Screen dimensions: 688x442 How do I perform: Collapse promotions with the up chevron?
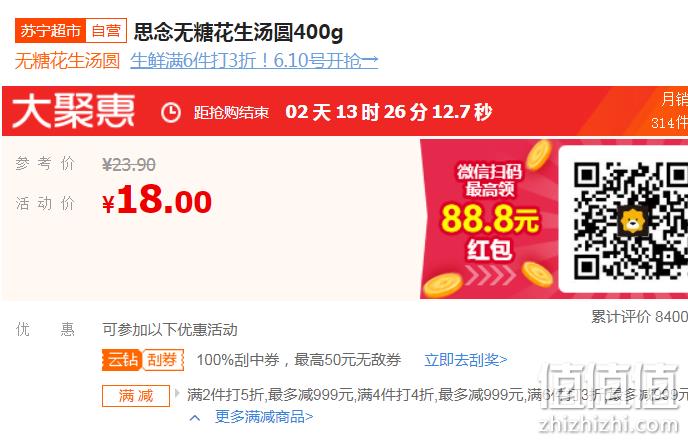[195, 417]
